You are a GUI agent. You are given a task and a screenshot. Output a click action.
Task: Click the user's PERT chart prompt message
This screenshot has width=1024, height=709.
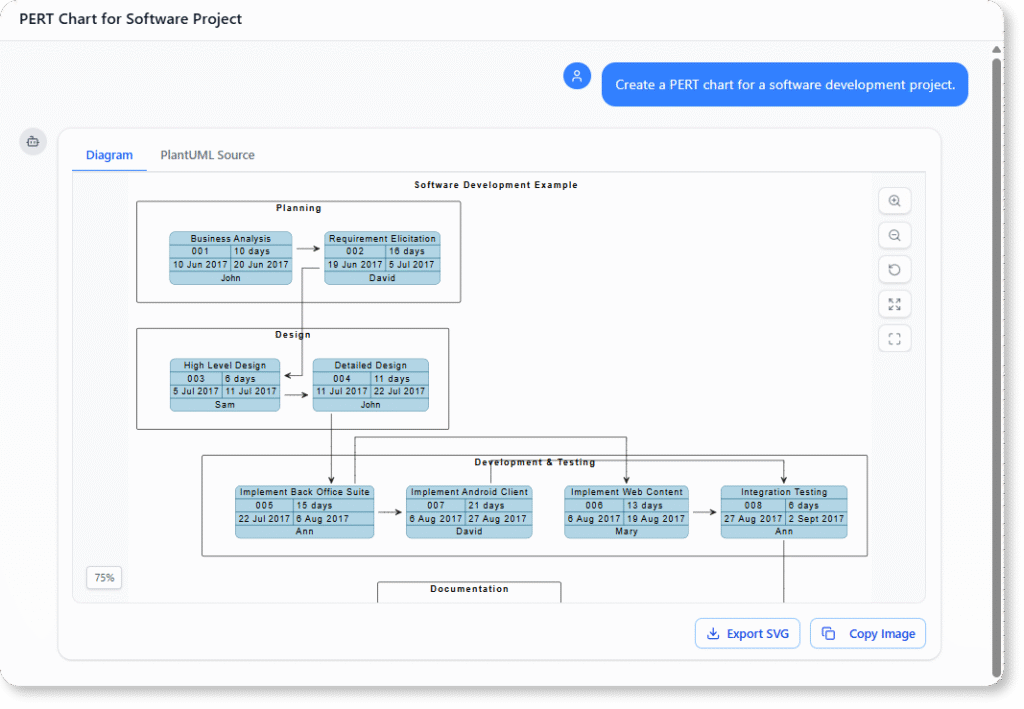[784, 85]
